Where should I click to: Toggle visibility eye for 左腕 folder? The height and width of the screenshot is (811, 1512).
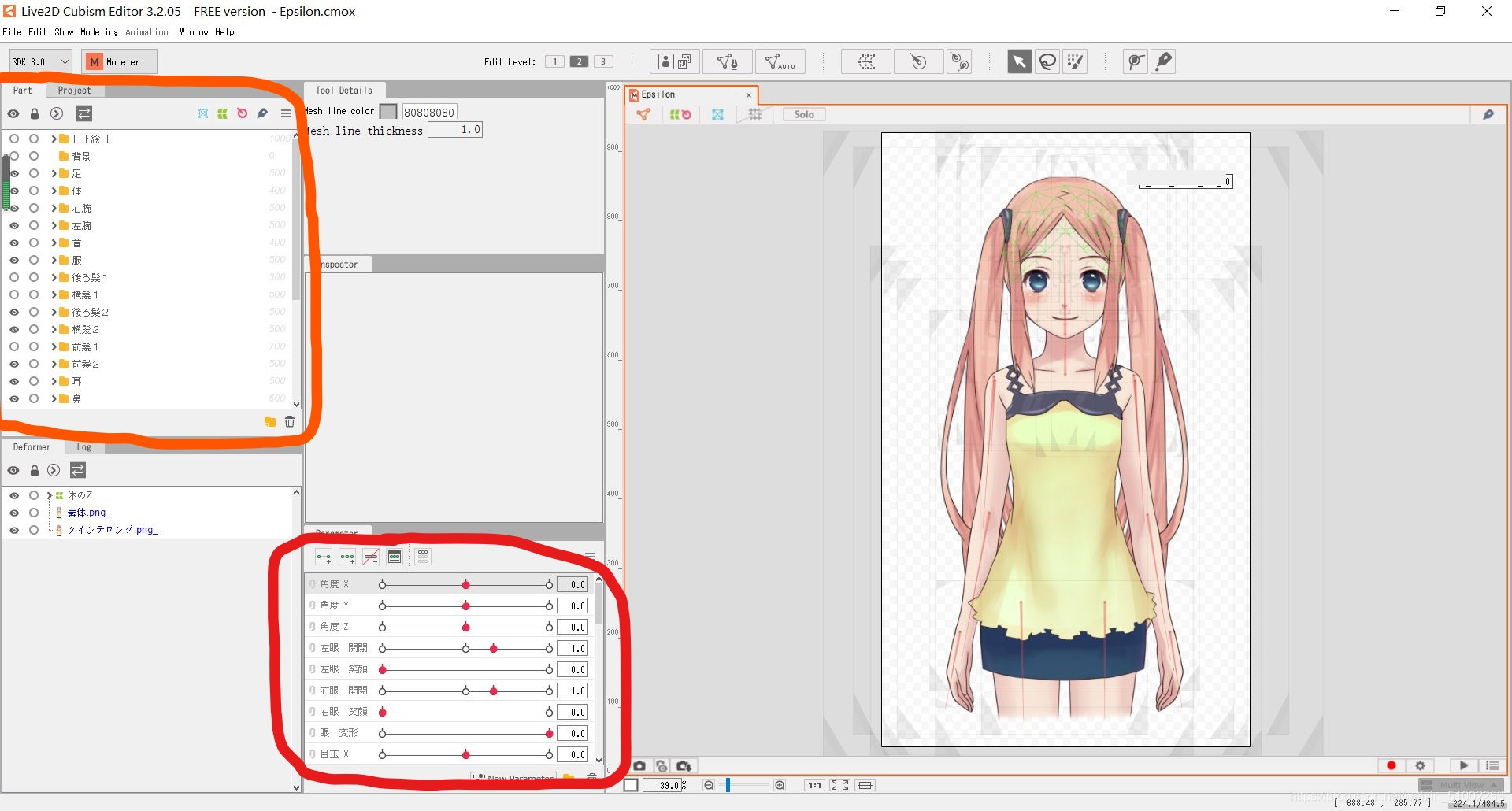point(14,225)
